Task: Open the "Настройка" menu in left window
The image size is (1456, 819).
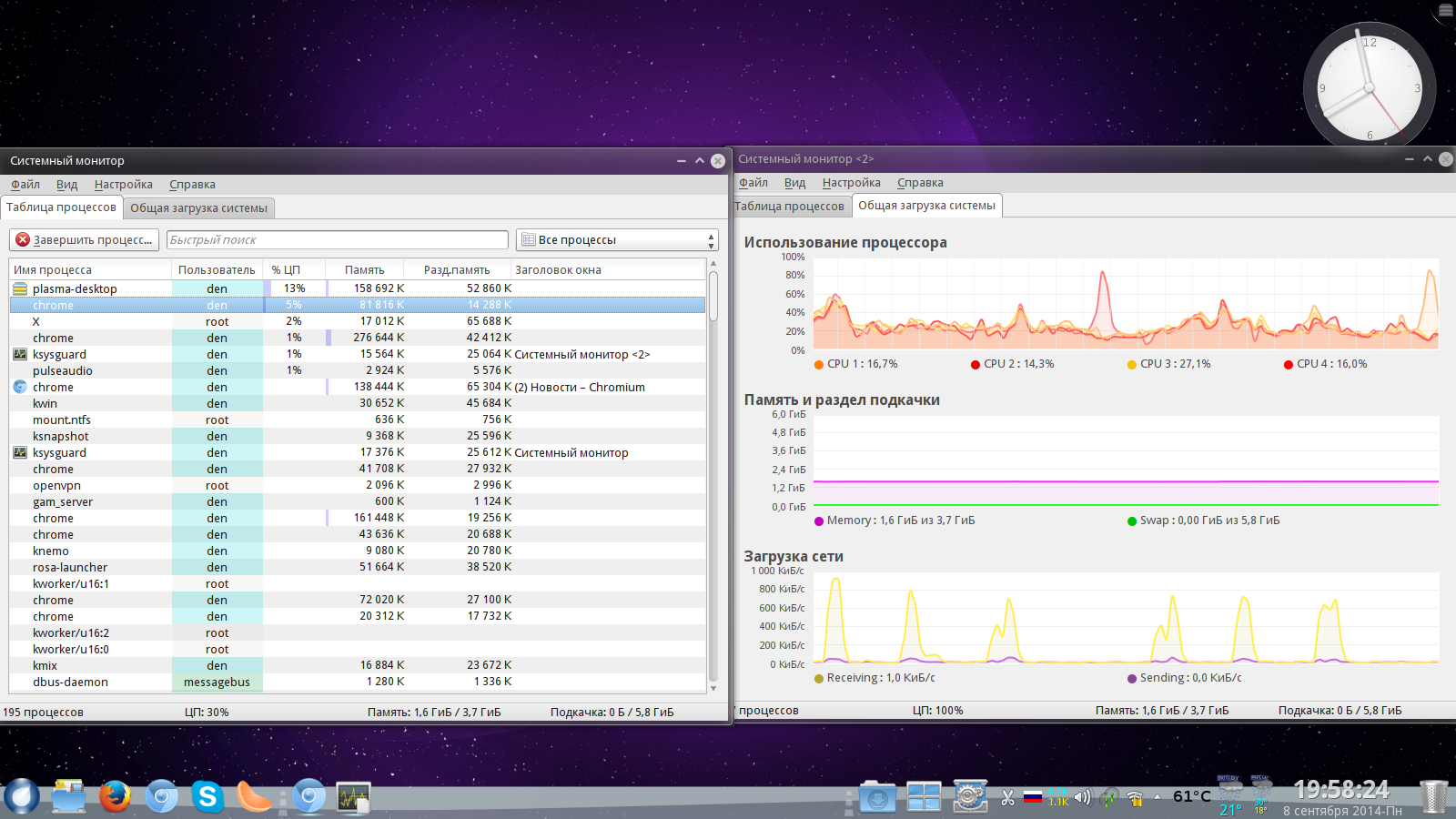Action: [x=123, y=185]
